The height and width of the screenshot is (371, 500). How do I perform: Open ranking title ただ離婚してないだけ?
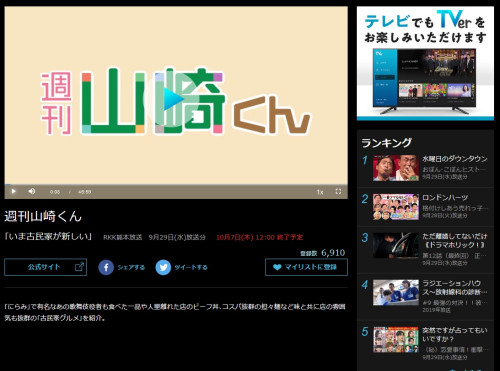(455, 241)
